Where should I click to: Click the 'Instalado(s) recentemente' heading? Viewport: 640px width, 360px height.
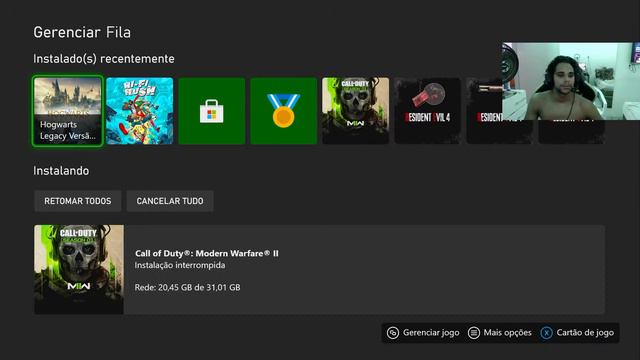[x=104, y=59]
